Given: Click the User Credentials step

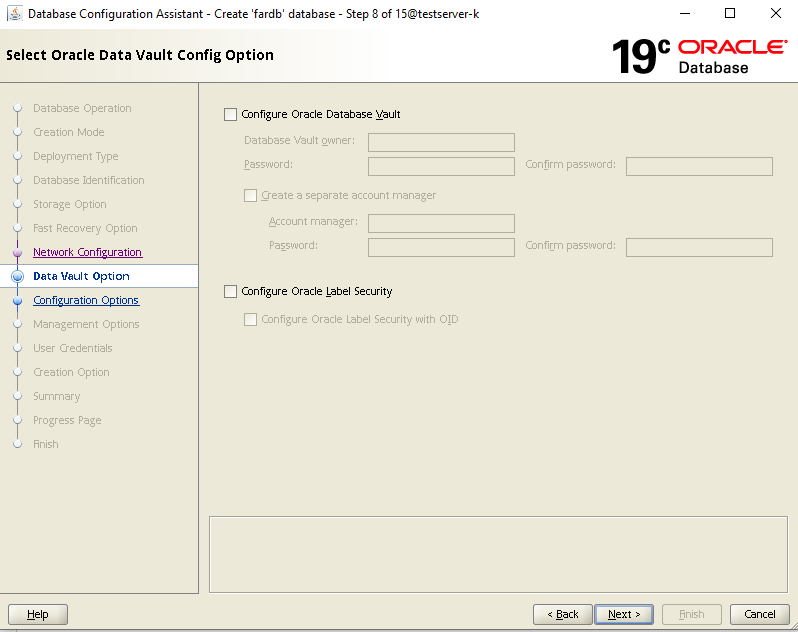Looking at the screenshot, I should (73, 348).
